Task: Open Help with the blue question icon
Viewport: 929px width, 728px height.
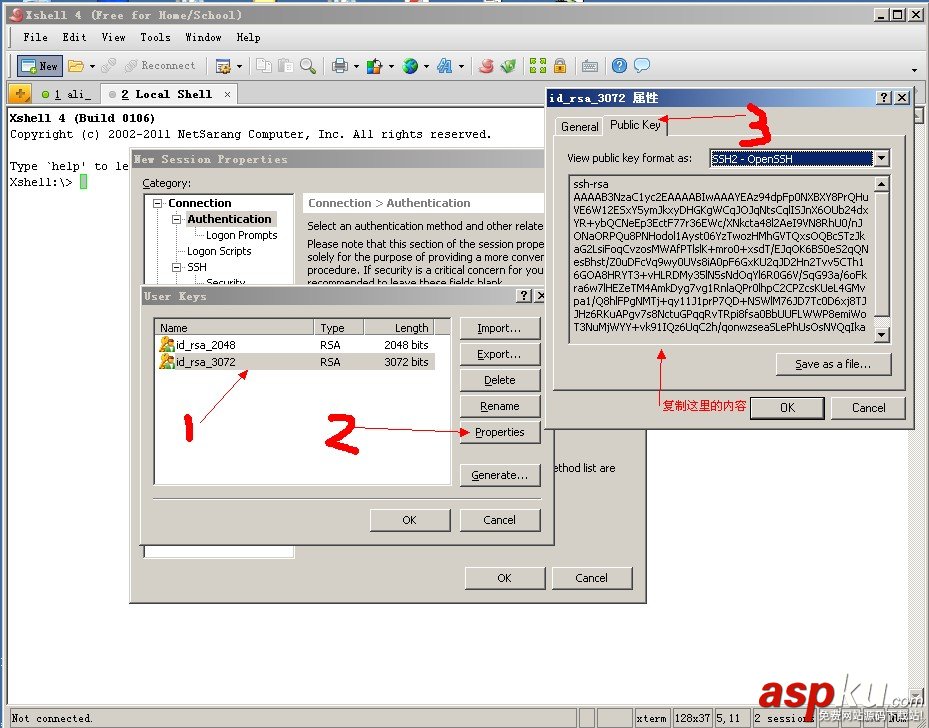Action: 619,66
